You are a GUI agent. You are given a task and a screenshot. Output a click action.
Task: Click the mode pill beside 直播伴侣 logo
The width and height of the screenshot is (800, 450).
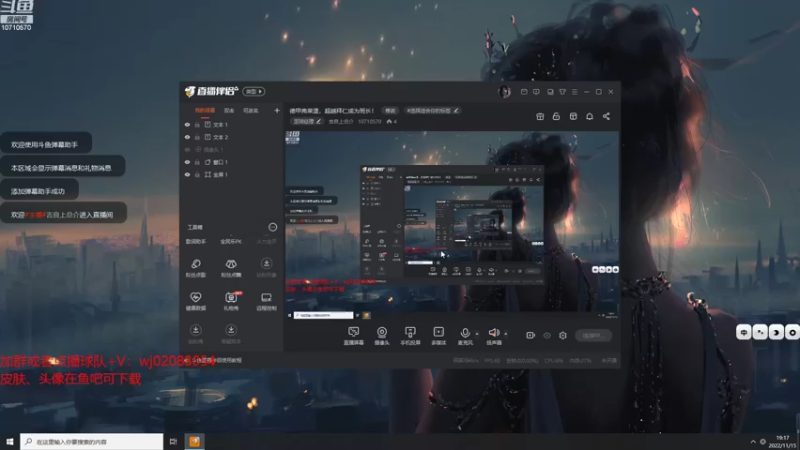[x=254, y=91]
